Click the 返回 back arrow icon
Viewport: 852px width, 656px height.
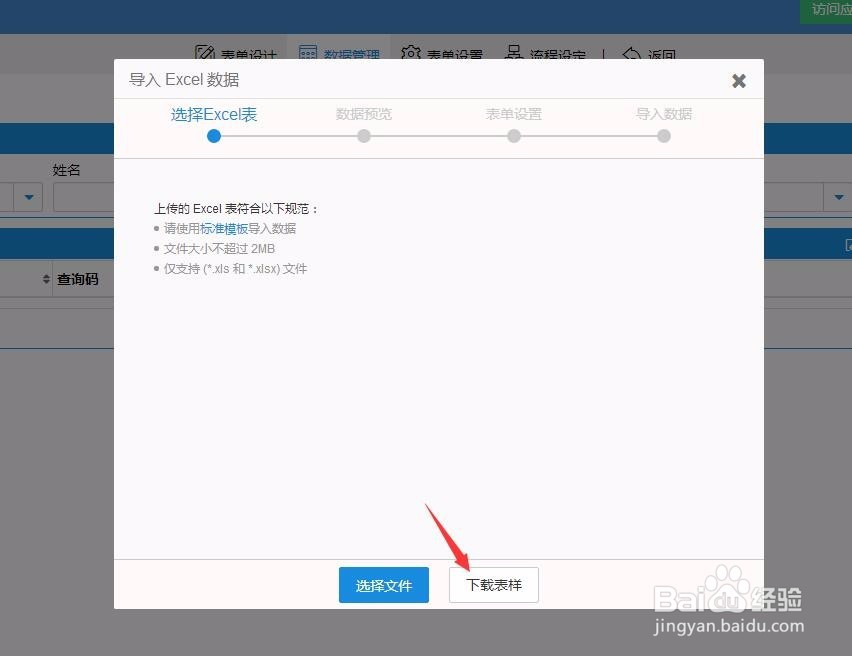[631, 53]
